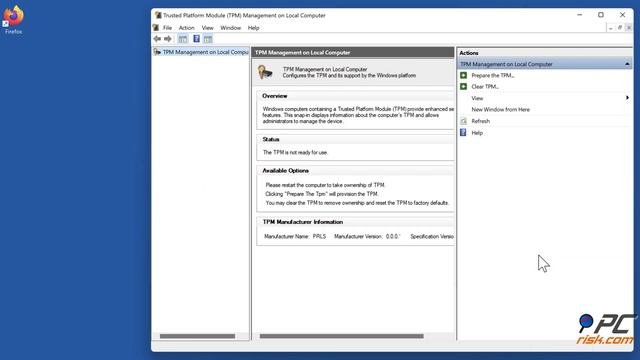Click 'Please restart the computer' option text
Viewport: 640px width, 360px height.
point(325,185)
